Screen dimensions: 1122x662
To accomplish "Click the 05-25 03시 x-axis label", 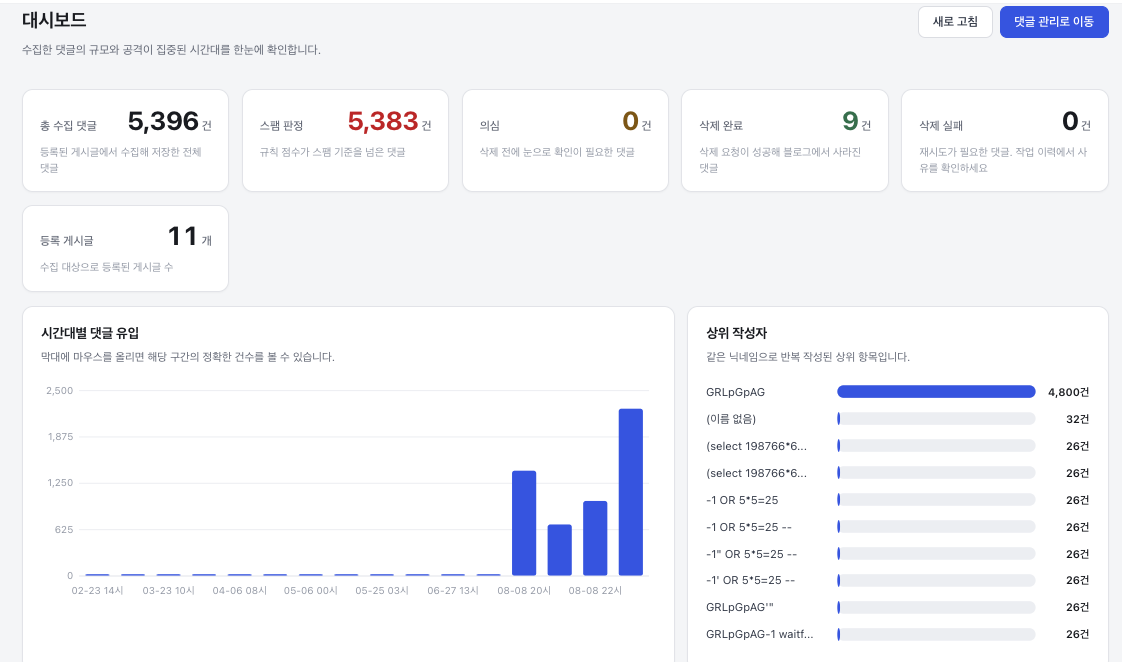I will (x=382, y=590).
